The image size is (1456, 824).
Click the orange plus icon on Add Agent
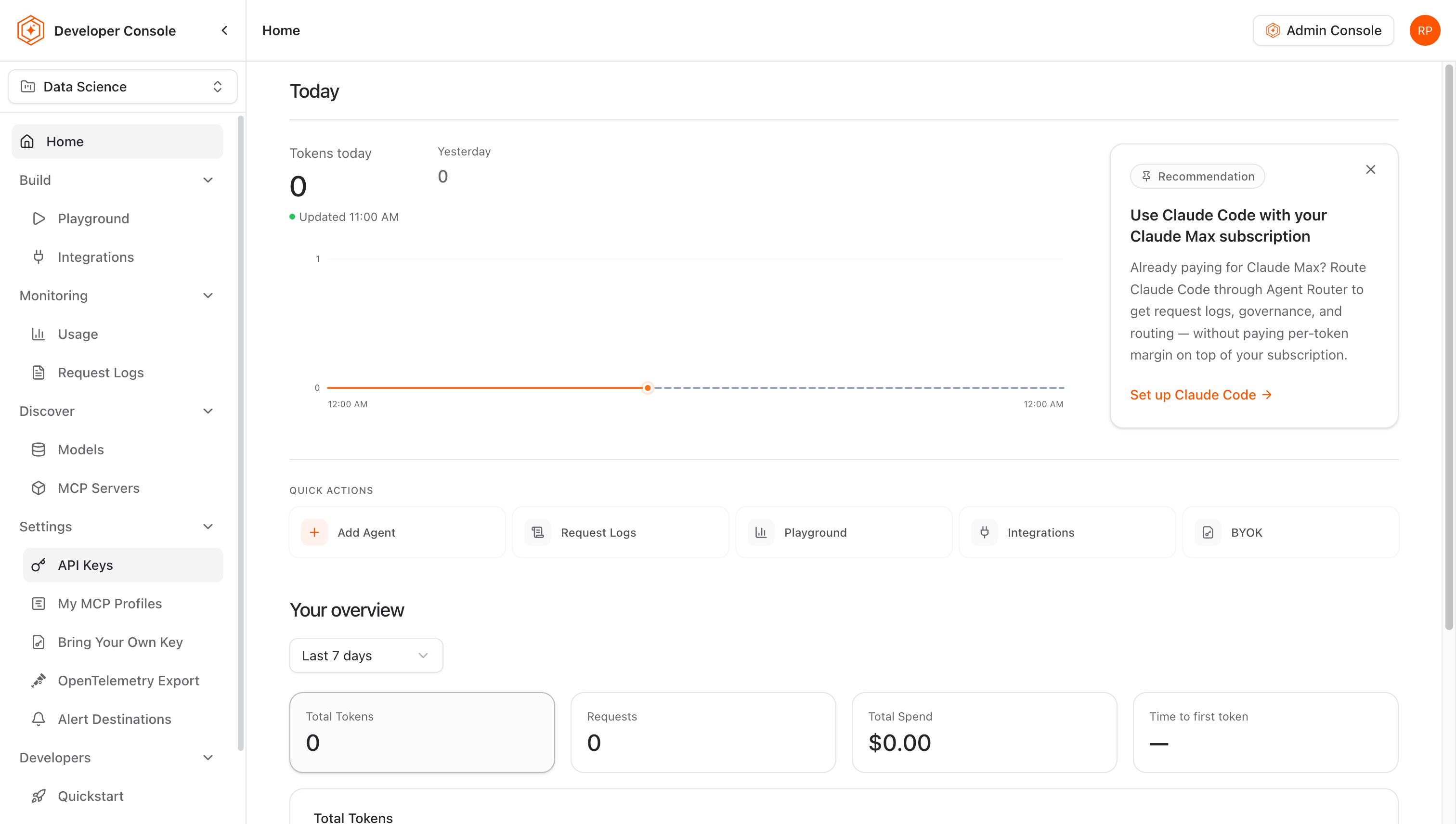(x=314, y=532)
